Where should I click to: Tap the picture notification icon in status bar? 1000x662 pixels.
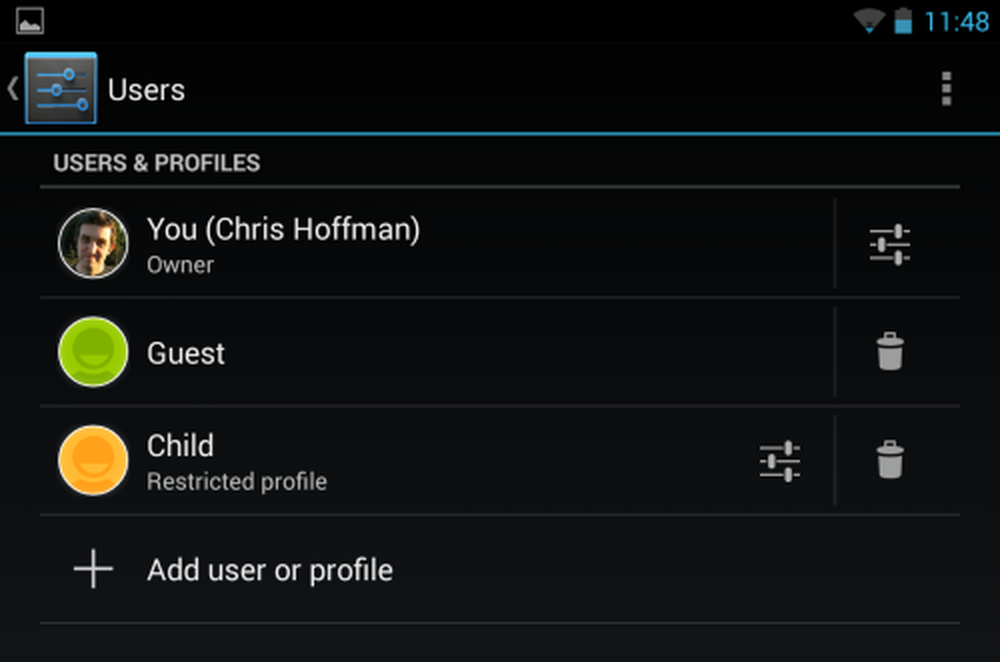(30, 21)
